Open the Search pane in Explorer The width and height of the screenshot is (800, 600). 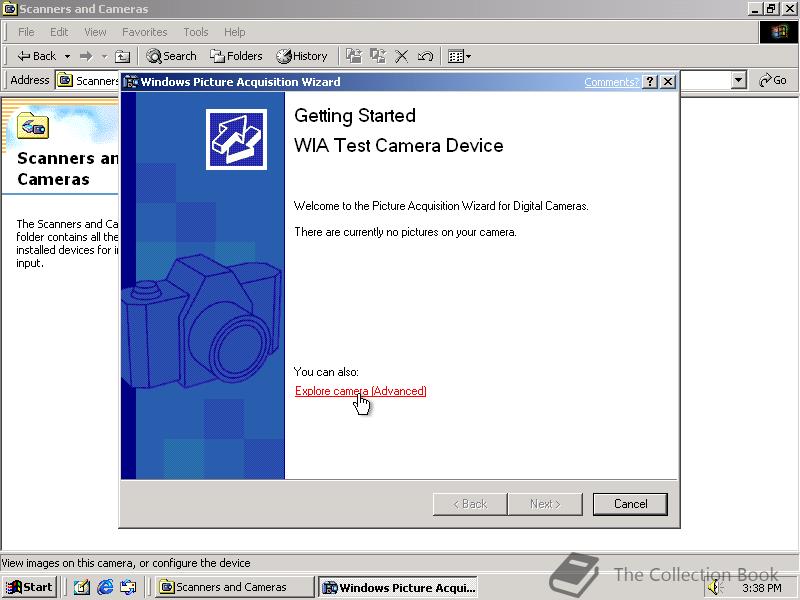click(x=171, y=56)
